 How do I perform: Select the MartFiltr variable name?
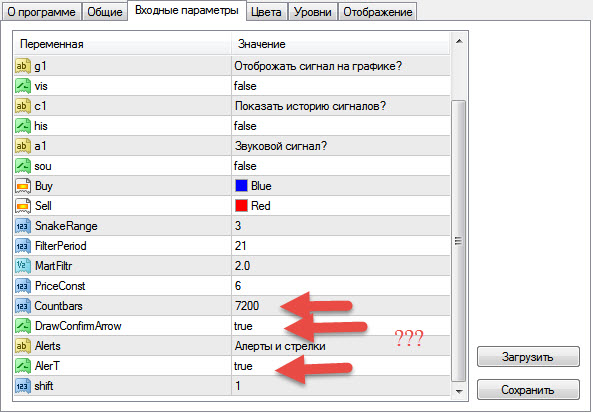(53, 266)
